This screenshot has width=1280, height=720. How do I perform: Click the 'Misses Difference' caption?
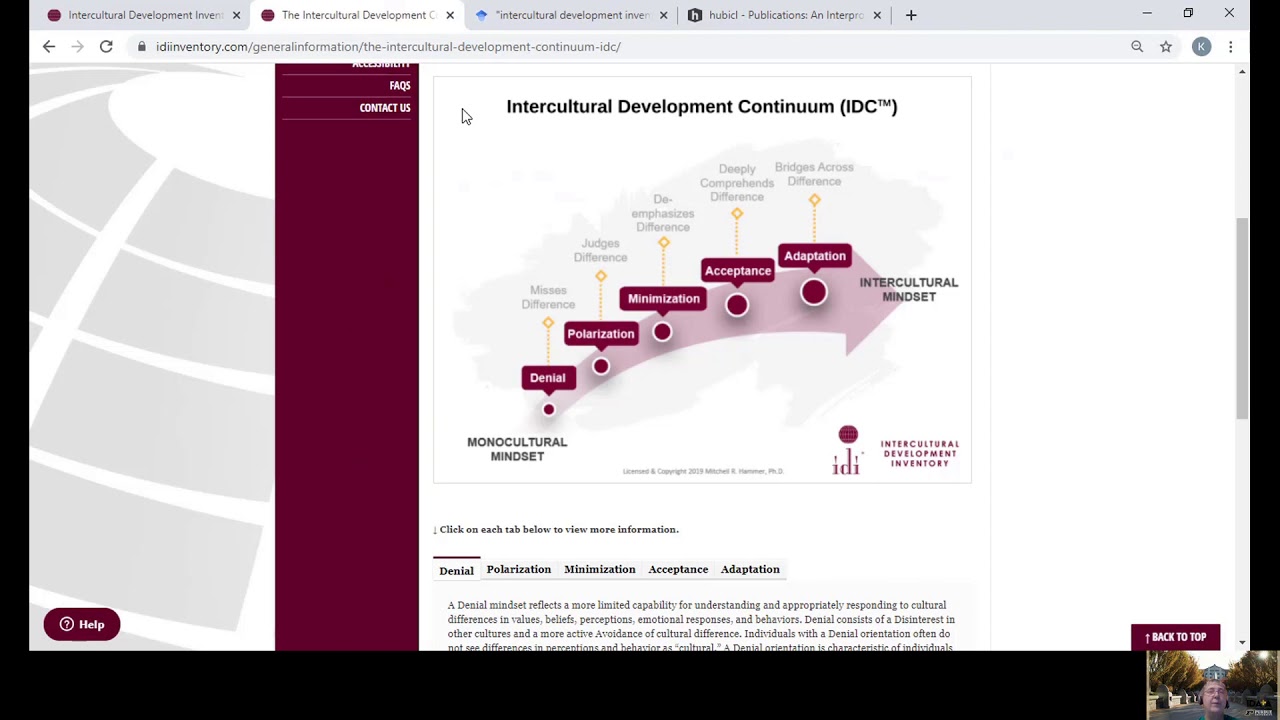[548, 297]
